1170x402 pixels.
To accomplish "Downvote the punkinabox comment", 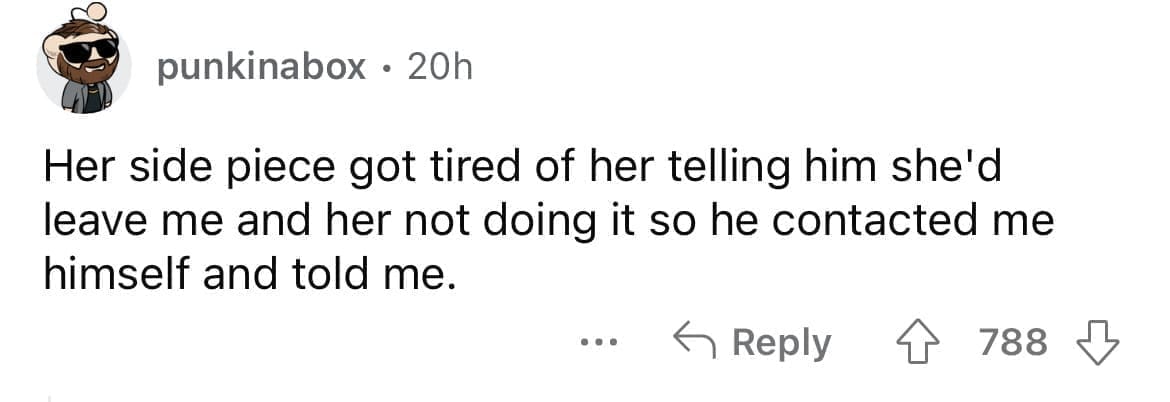I will [x=1096, y=342].
